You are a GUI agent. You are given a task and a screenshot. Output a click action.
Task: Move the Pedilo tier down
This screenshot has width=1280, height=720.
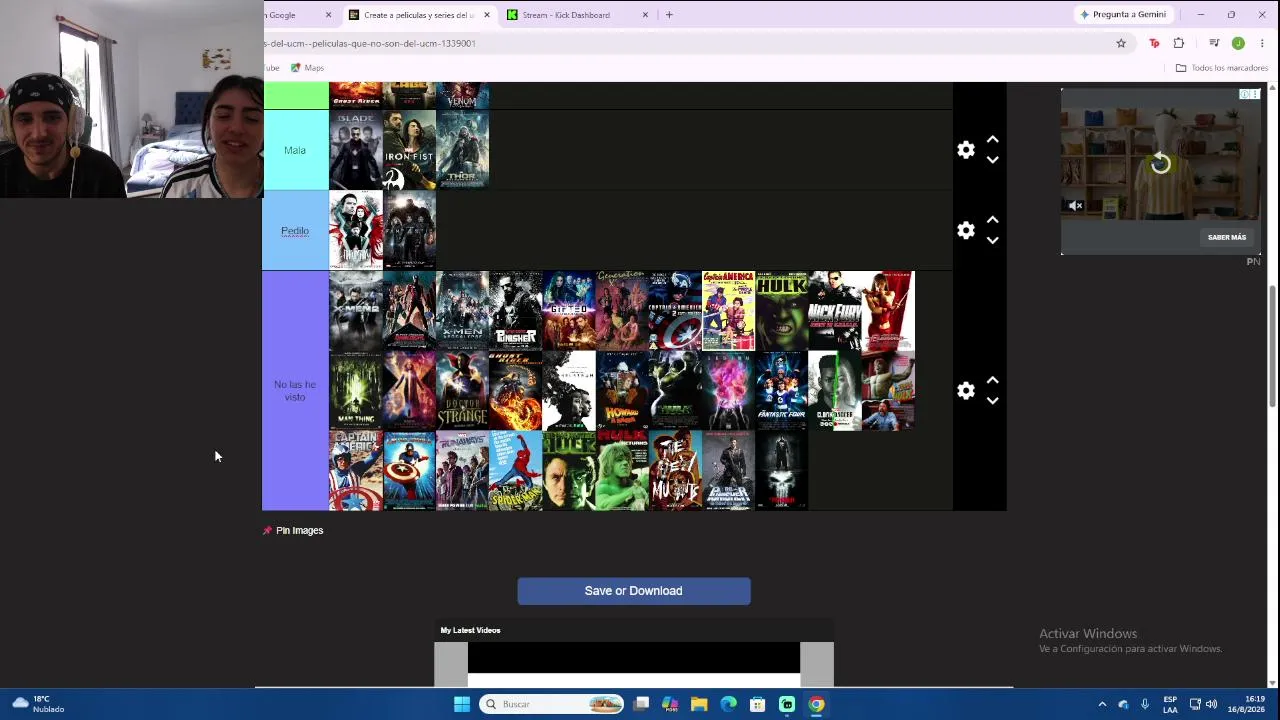coord(992,240)
